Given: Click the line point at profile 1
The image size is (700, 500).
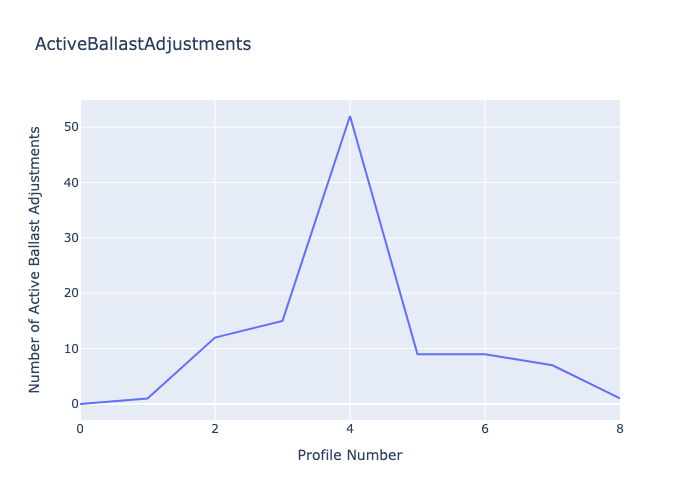Looking at the screenshot, I should [x=148, y=398].
